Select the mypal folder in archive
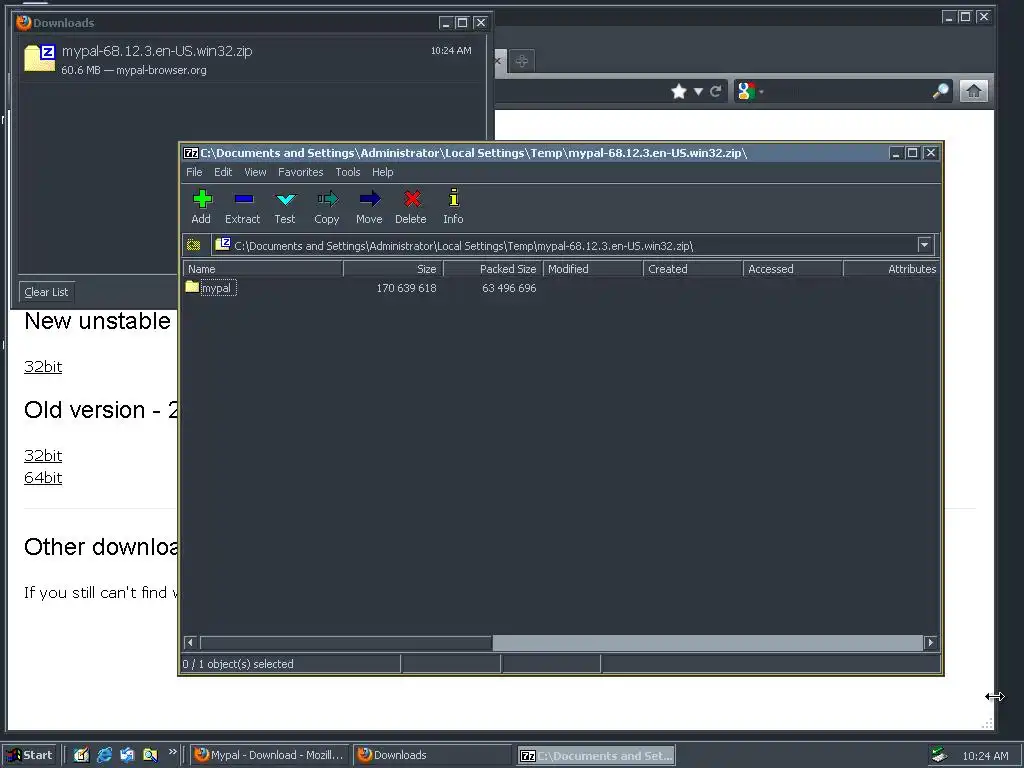This screenshot has height=768, width=1024. pyautogui.click(x=210, y=288)
